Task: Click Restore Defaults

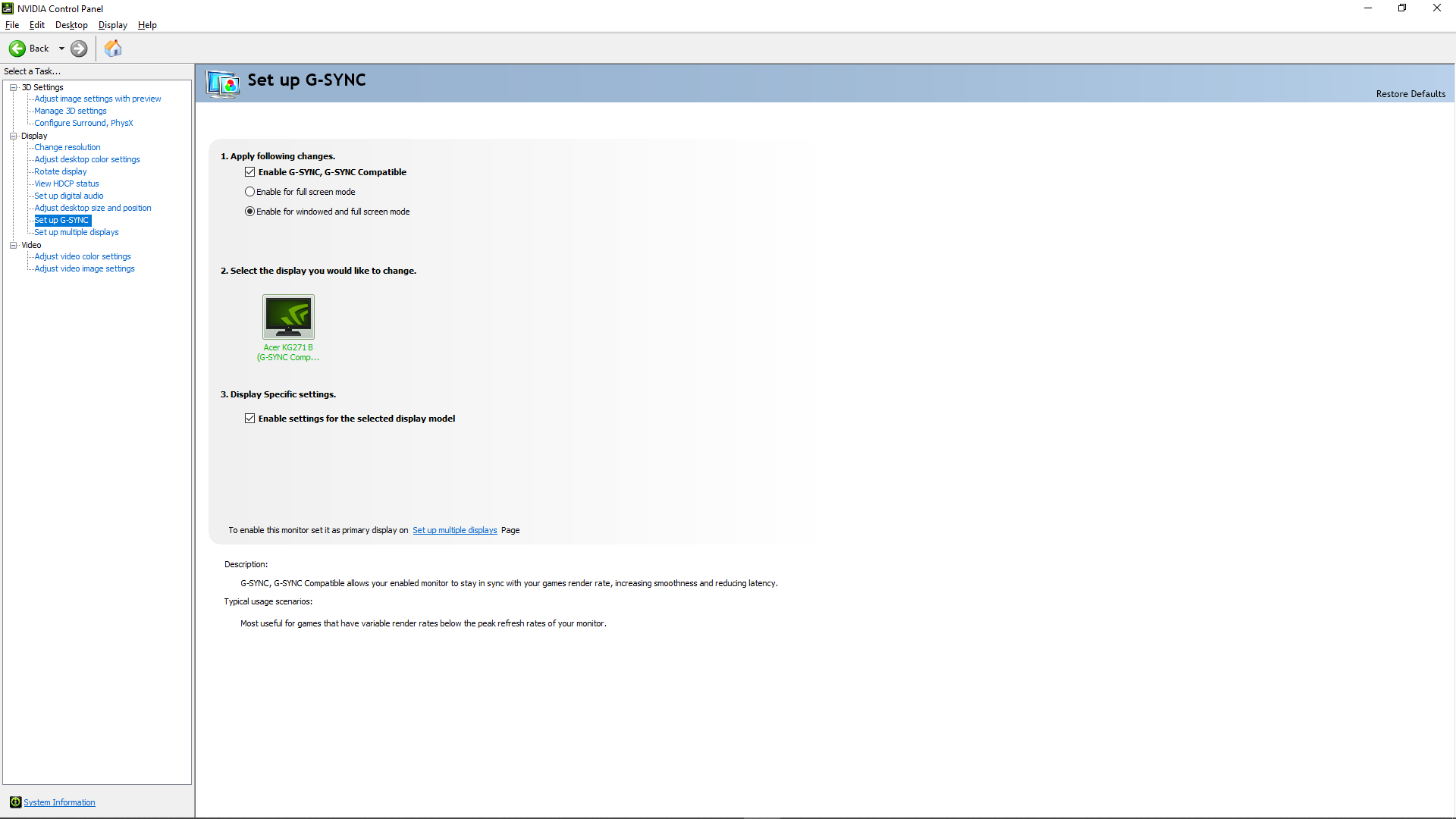Action: [1410, 94]
